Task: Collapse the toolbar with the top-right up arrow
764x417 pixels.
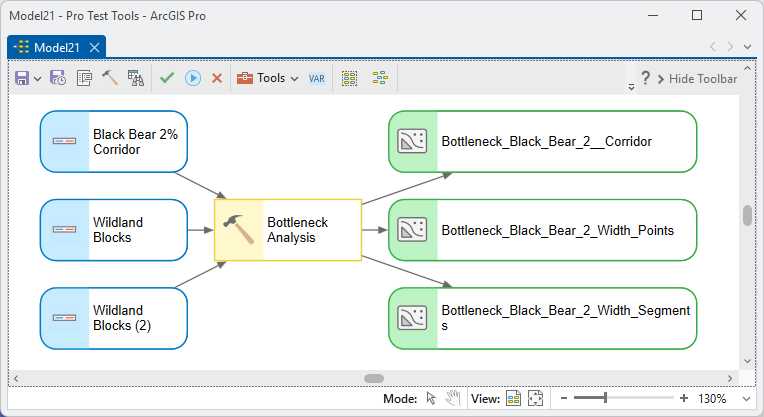Action: click(x=747, y=68)
